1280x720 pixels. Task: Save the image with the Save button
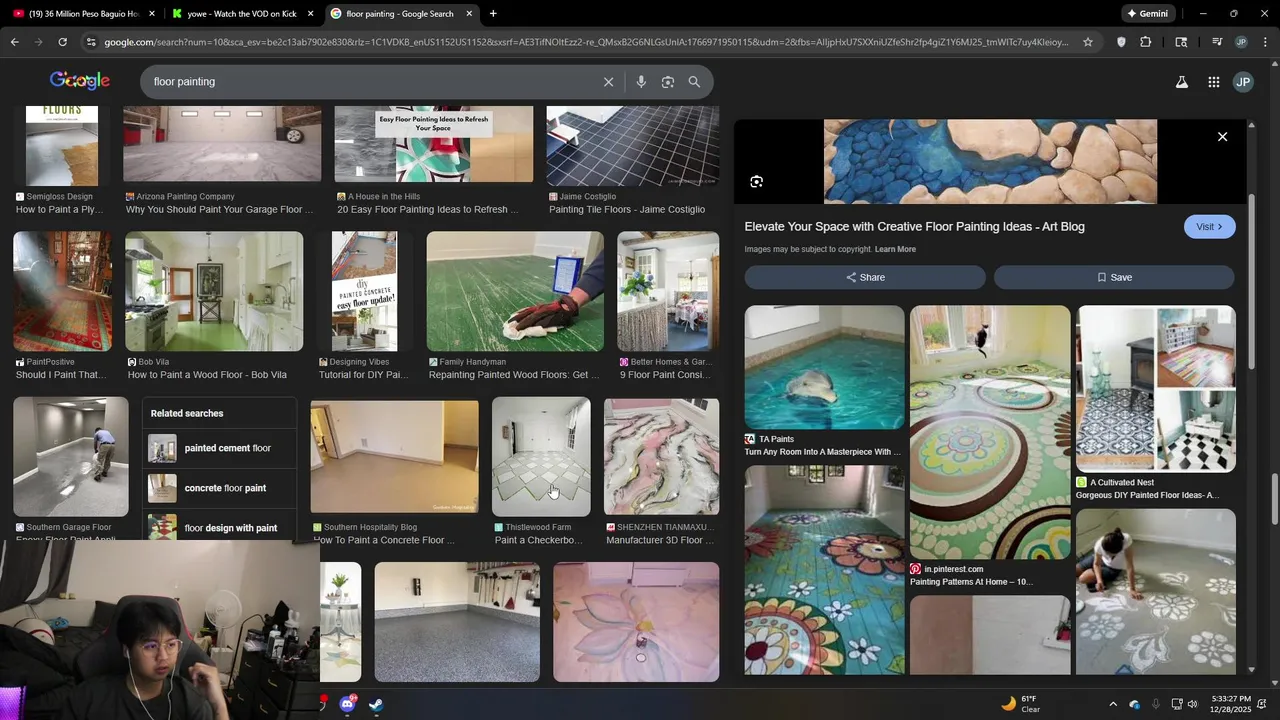(x=1114, y=278)
